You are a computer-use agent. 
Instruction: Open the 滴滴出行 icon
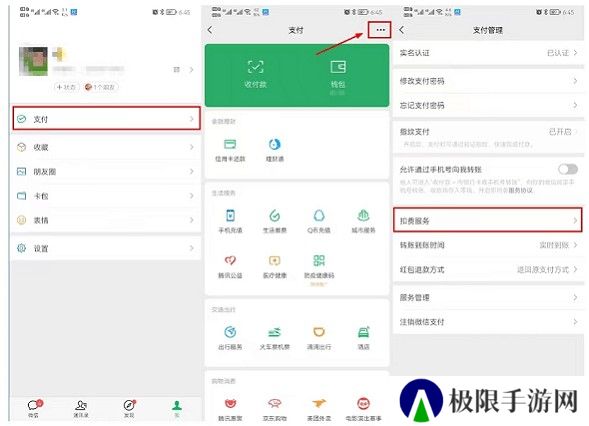(x=319, y=332)
